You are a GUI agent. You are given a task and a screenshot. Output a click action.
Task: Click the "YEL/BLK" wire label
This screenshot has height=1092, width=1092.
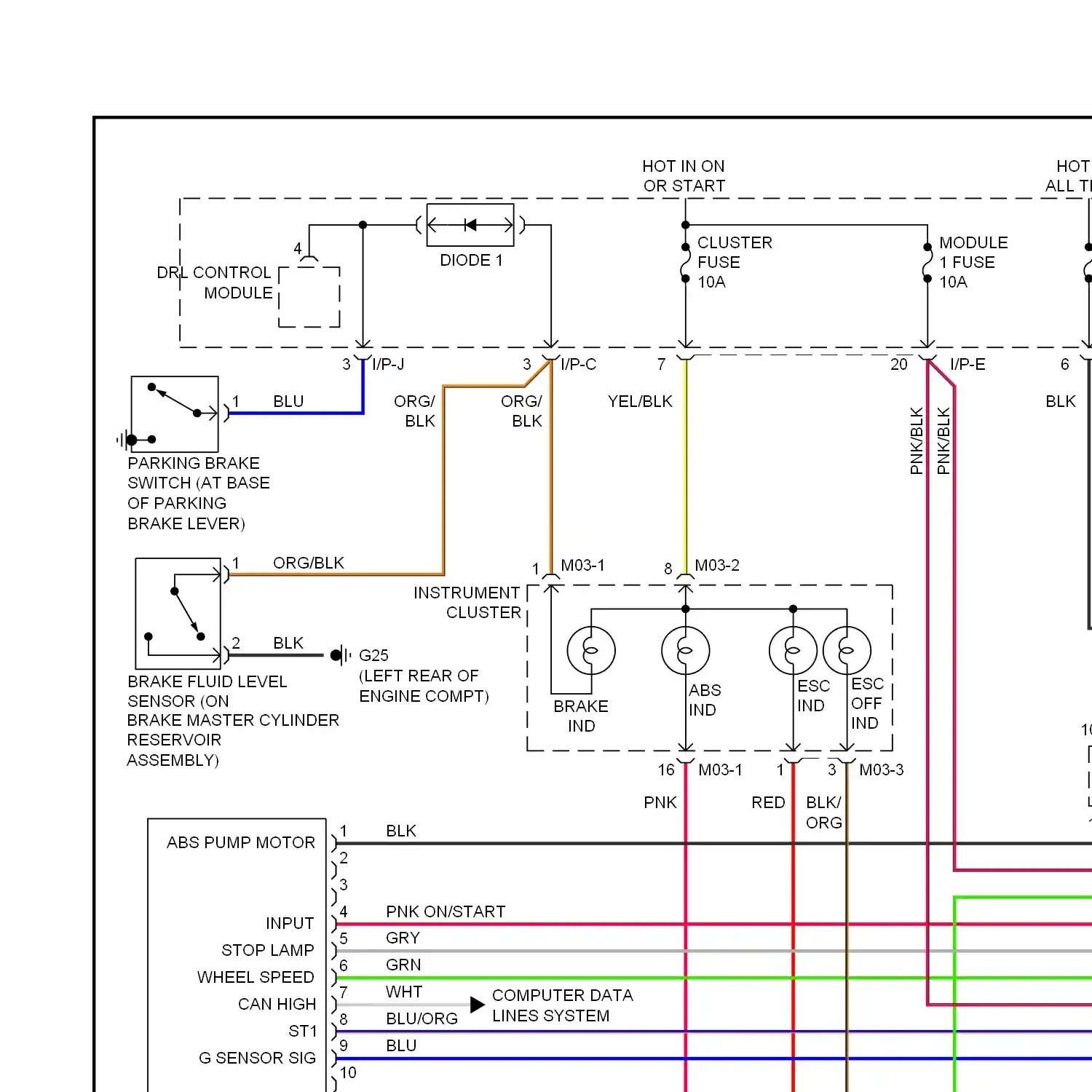640,401
